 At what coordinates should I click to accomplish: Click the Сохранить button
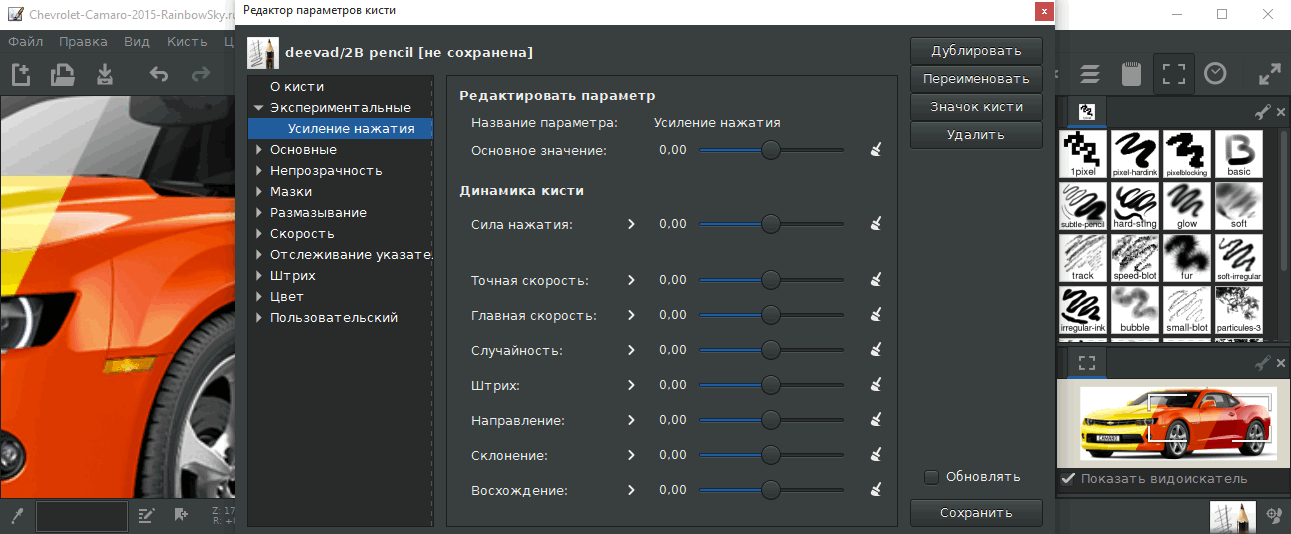coord(976,513)
